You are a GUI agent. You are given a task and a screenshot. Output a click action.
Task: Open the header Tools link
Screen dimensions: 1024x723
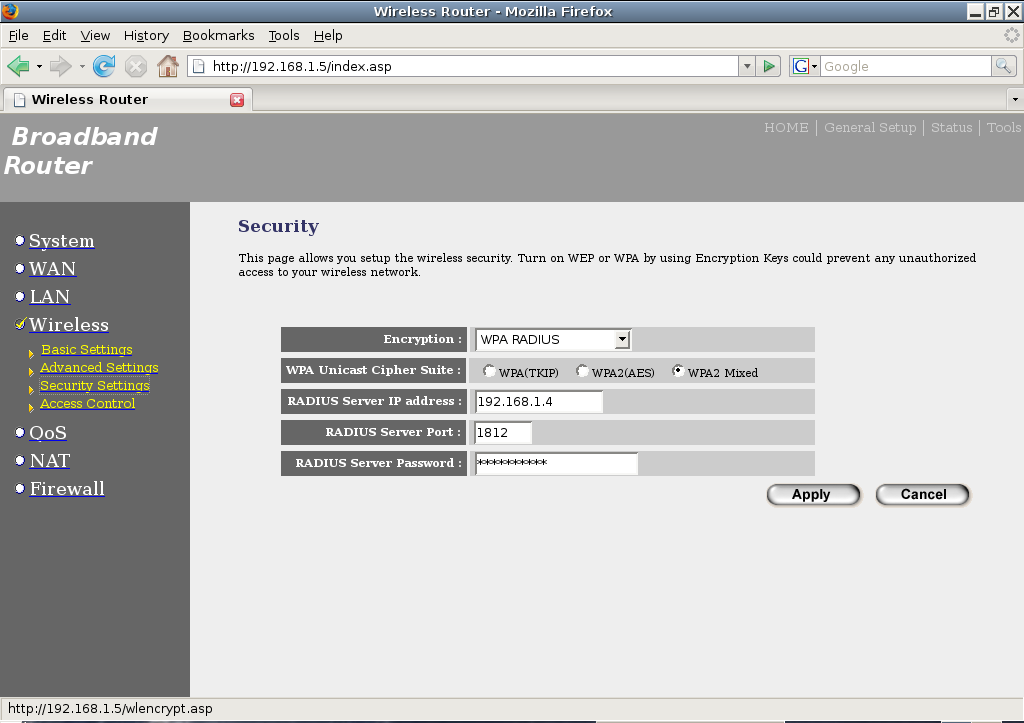pyautogui.click(x=1004, y=127)
